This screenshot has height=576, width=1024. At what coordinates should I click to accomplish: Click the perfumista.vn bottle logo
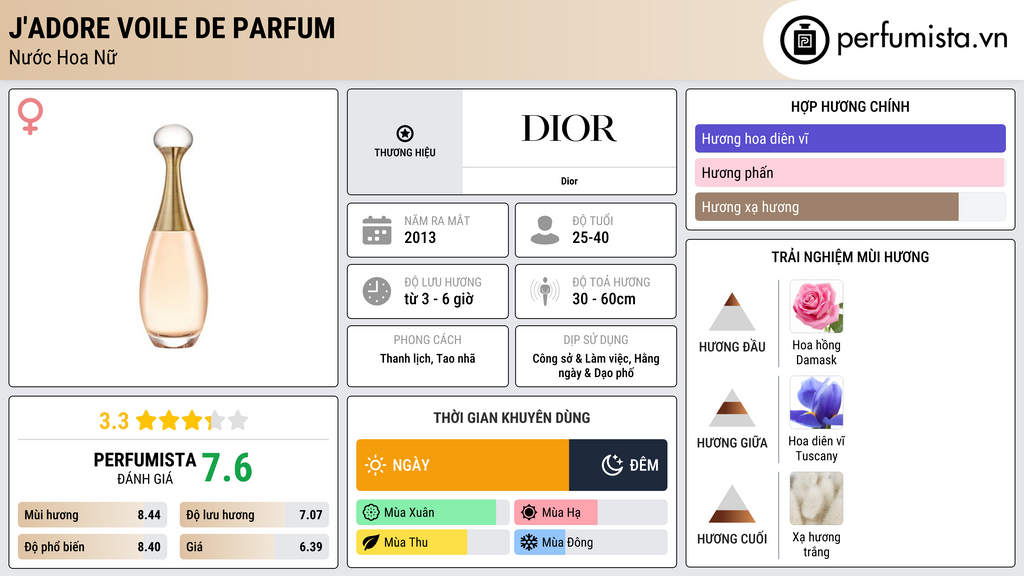click(806, 38)
